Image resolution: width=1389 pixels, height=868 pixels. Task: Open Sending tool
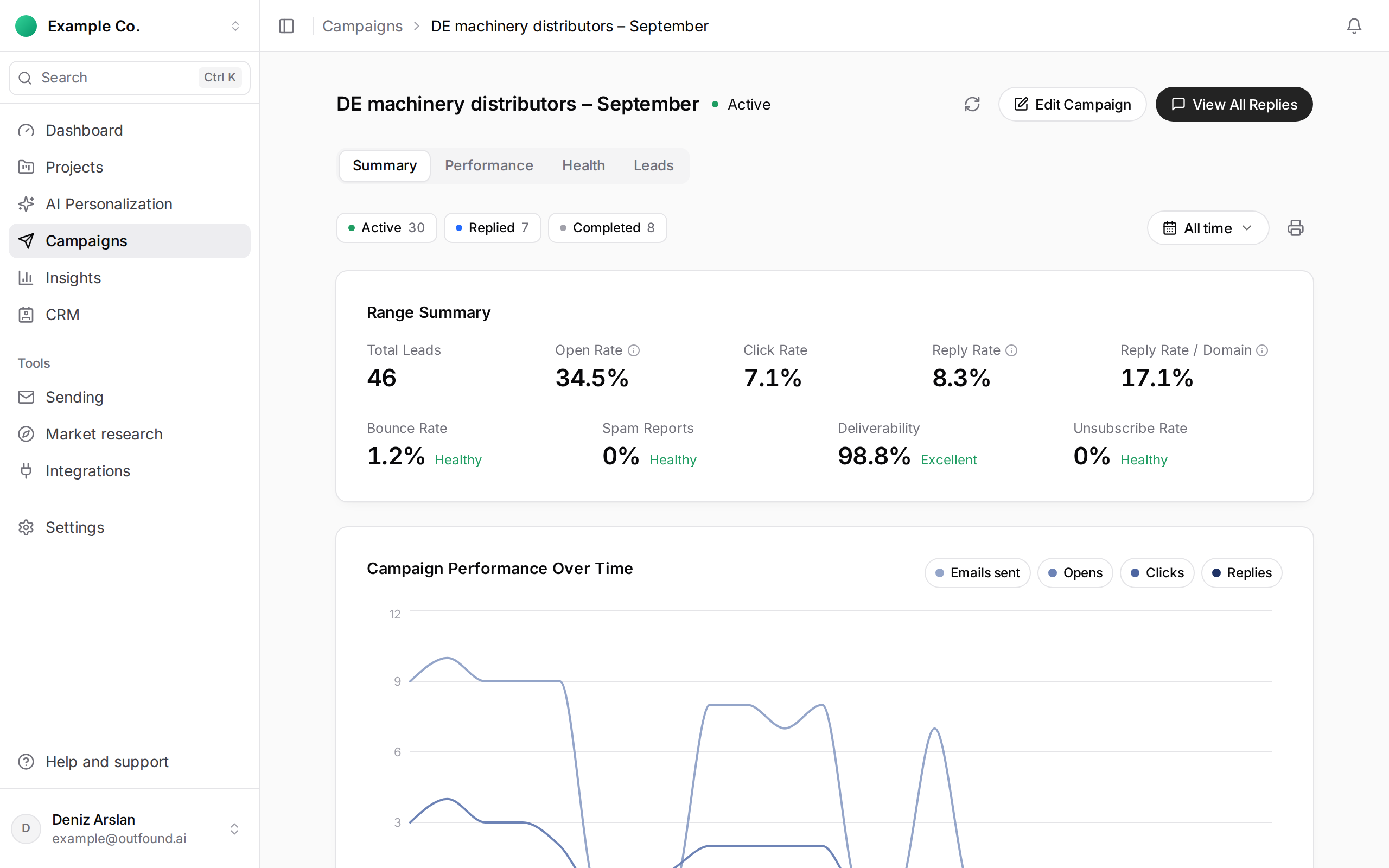[x=130, y=397]
